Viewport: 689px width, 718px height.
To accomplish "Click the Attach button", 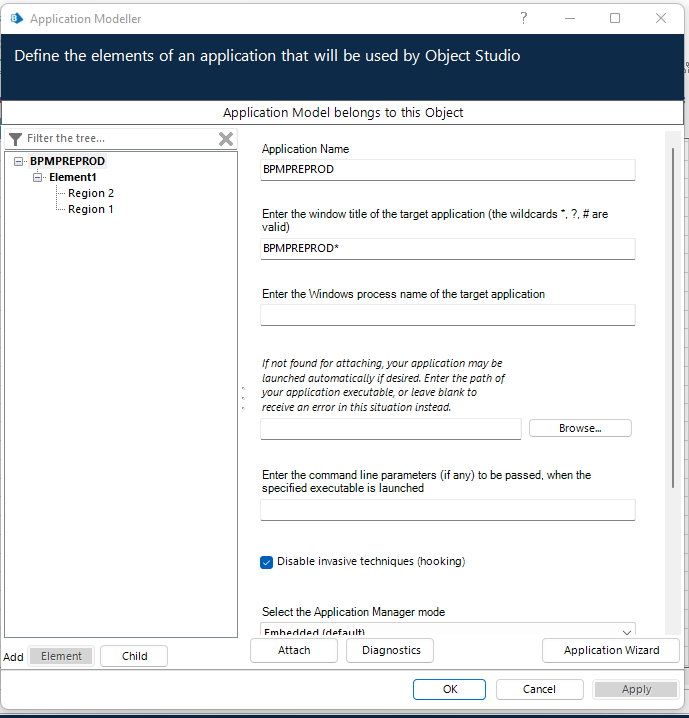I will pyautogui.click(x=294, y=650).
